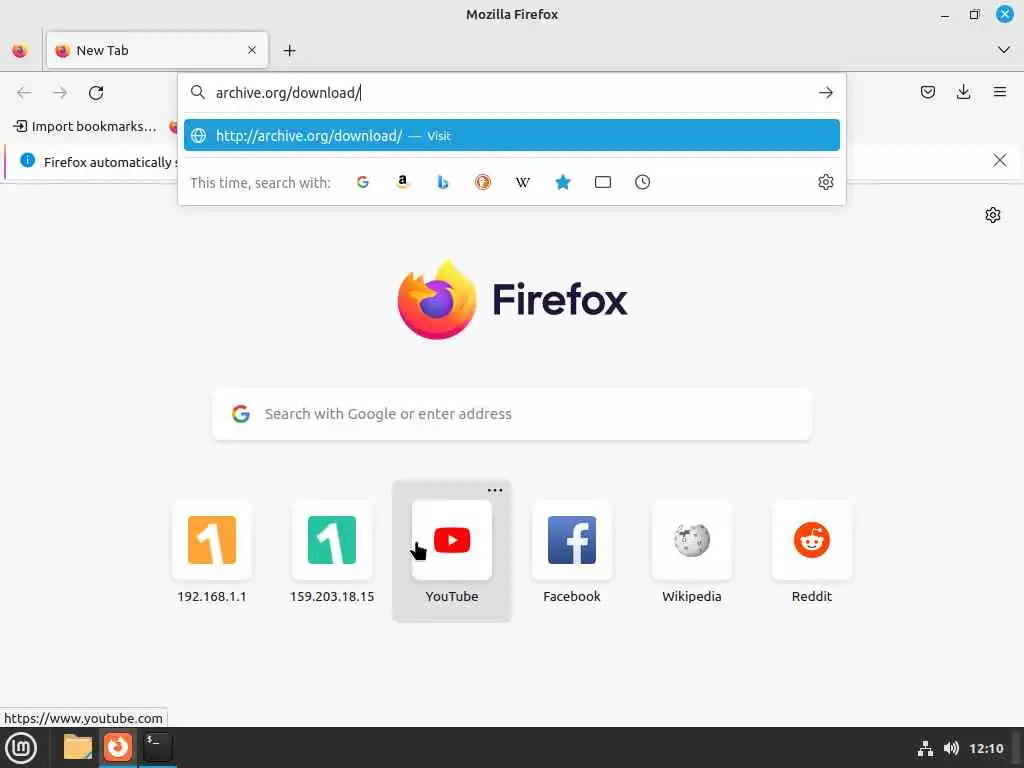Search bookmarks via the star icon
Viewport: 1024px width, 768px height.
coord(563,182)
